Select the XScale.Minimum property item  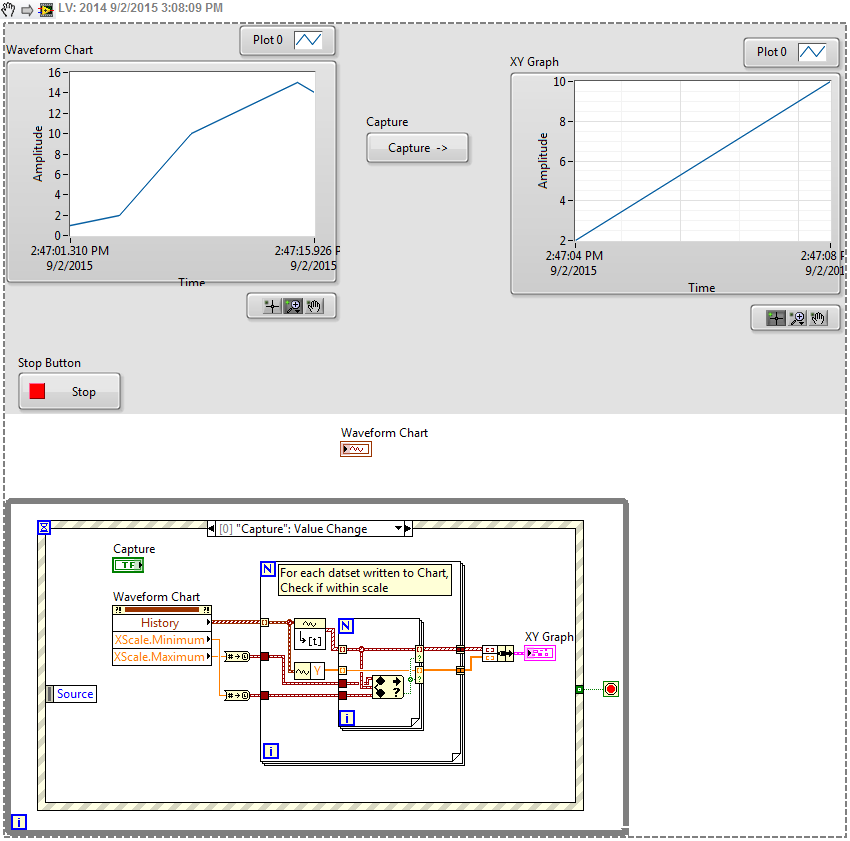pyautogui.click(x=160, y=640)
